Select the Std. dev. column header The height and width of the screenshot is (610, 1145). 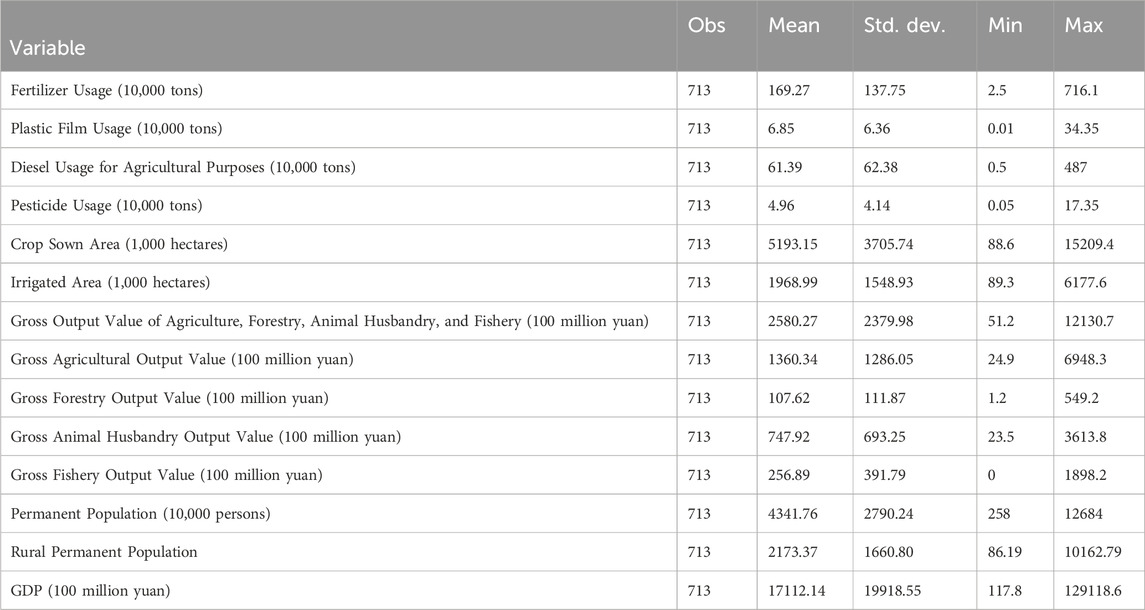tap(904, 25)
